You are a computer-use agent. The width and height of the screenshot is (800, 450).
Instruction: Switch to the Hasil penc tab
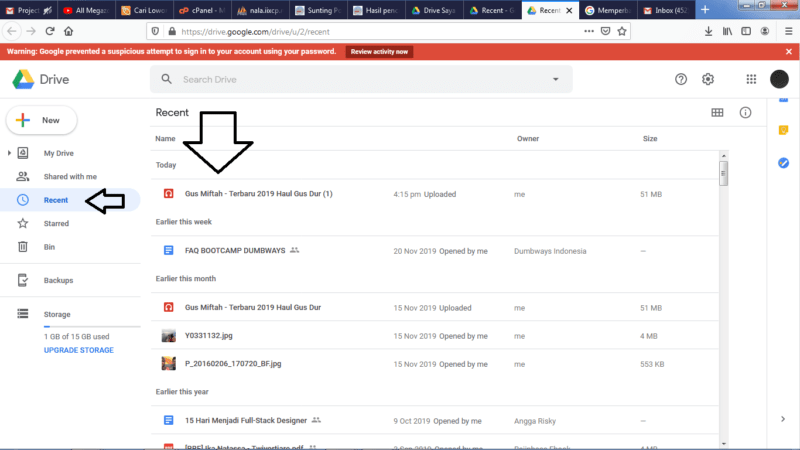(x=376, y=10)
